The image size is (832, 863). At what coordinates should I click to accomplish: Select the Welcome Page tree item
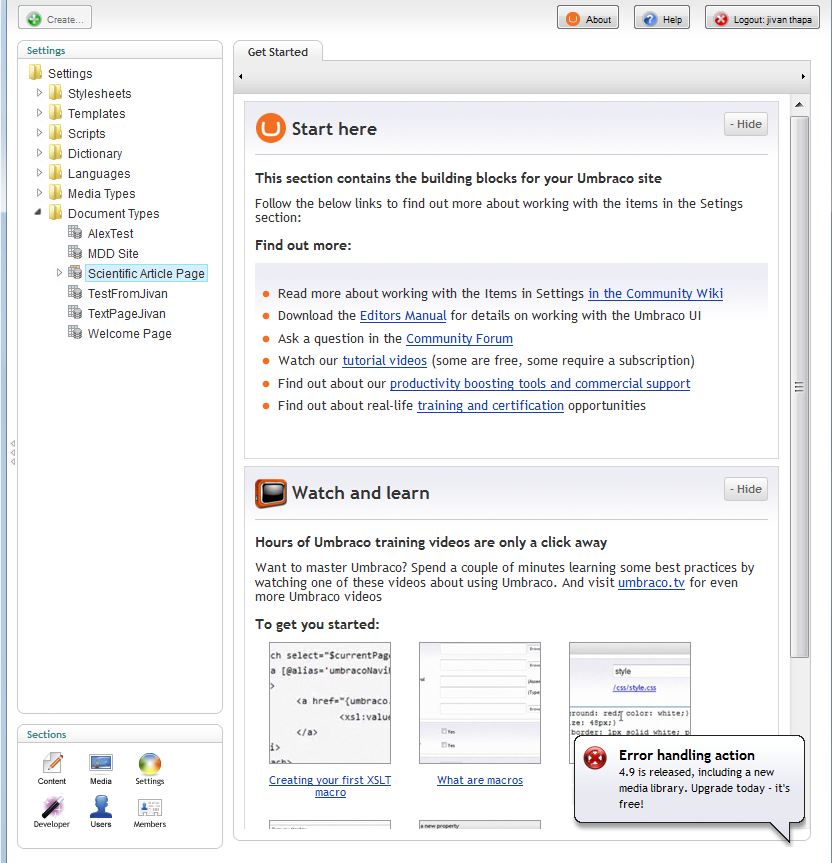coord(129,334)
